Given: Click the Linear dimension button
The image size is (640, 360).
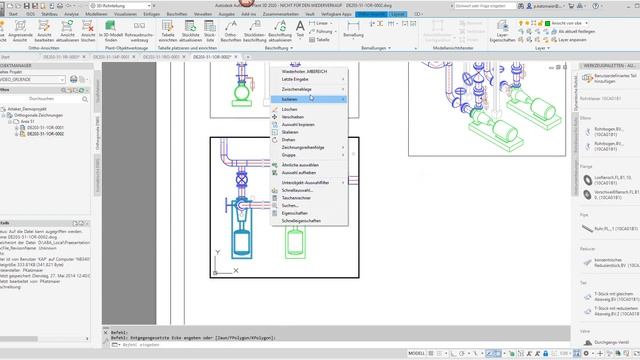Looking at the screenshot, I should 318,23.
